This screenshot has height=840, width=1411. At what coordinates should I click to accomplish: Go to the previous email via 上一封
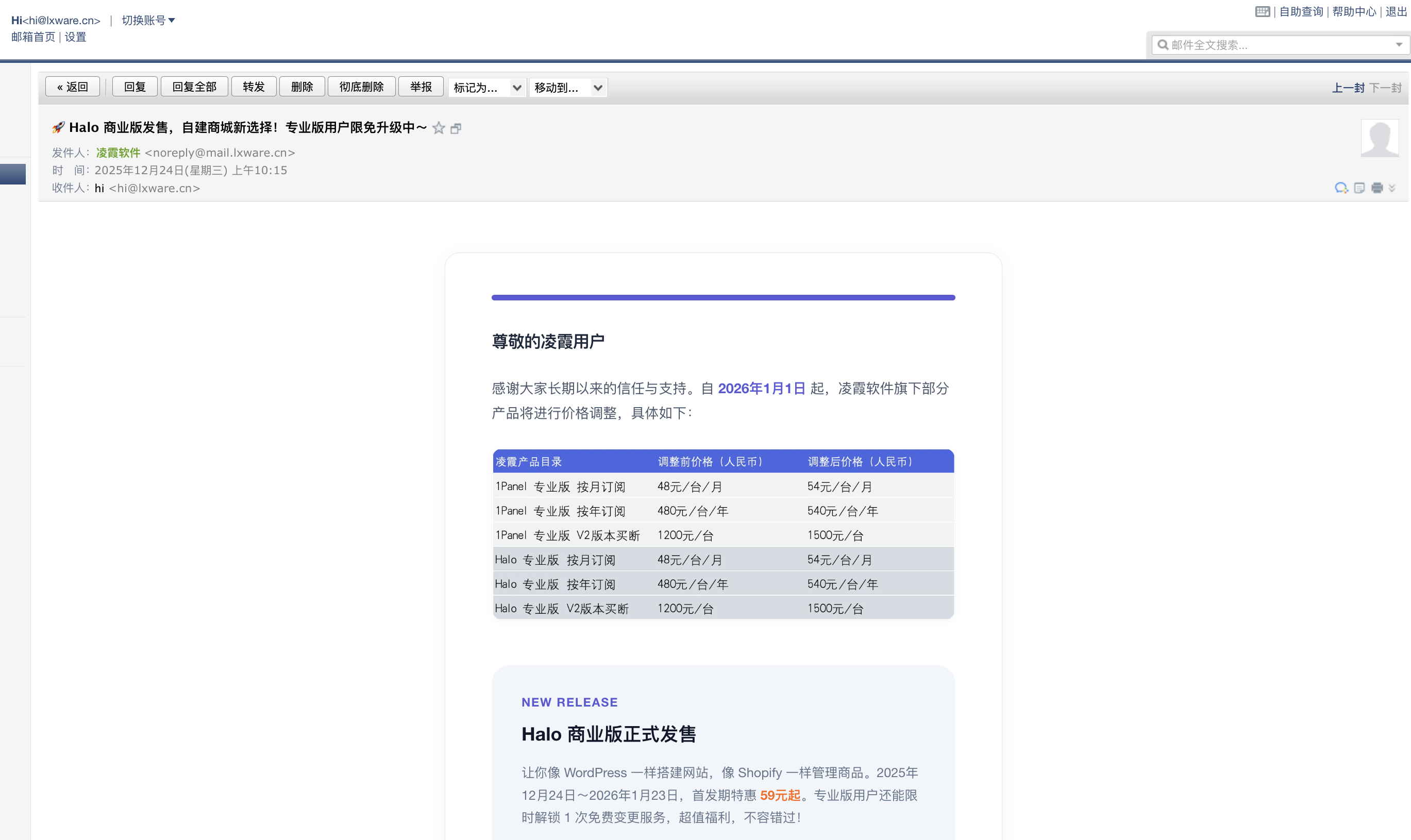point(1348,88)
